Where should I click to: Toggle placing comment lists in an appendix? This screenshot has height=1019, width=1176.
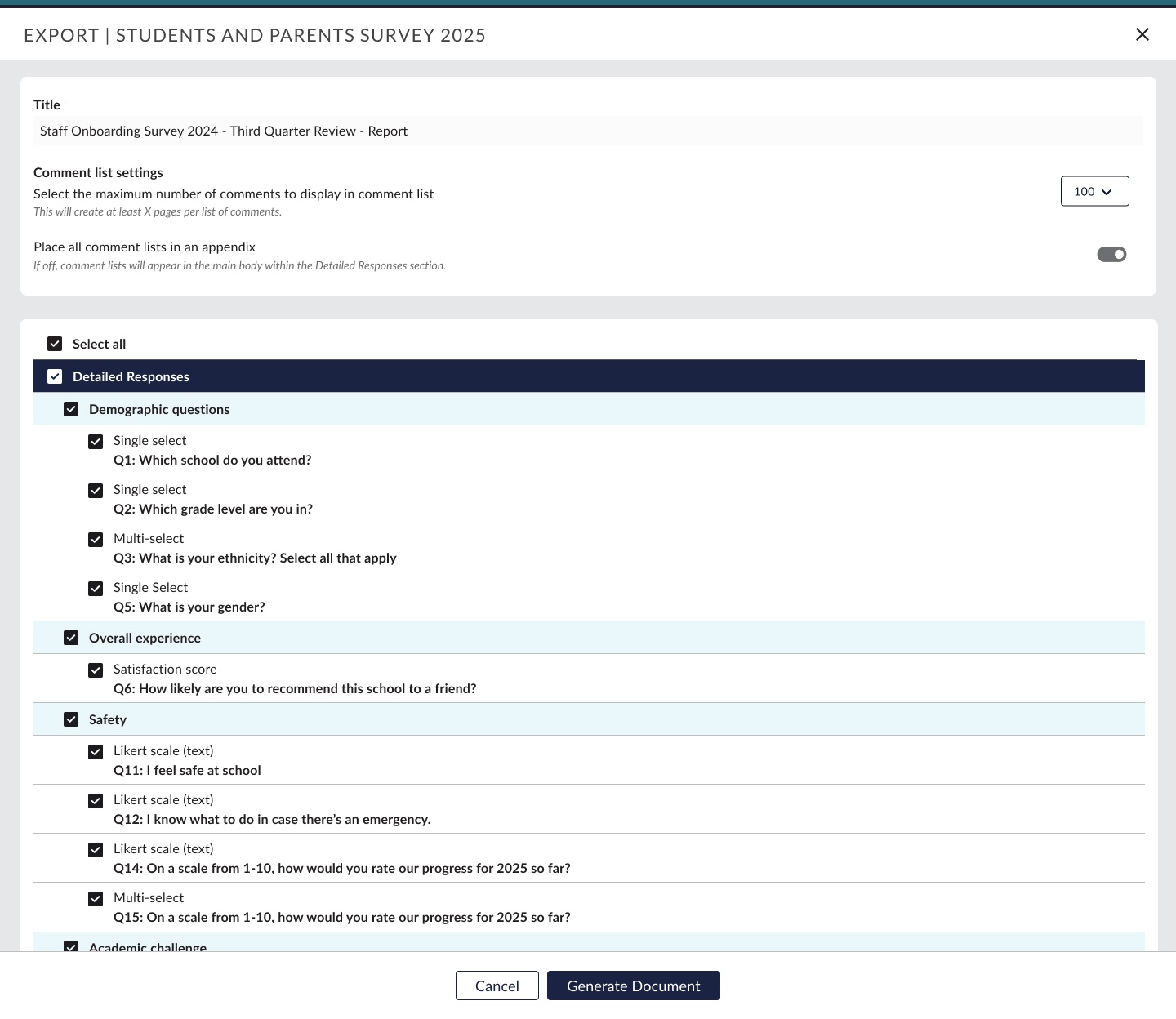tap(1111, 255)
